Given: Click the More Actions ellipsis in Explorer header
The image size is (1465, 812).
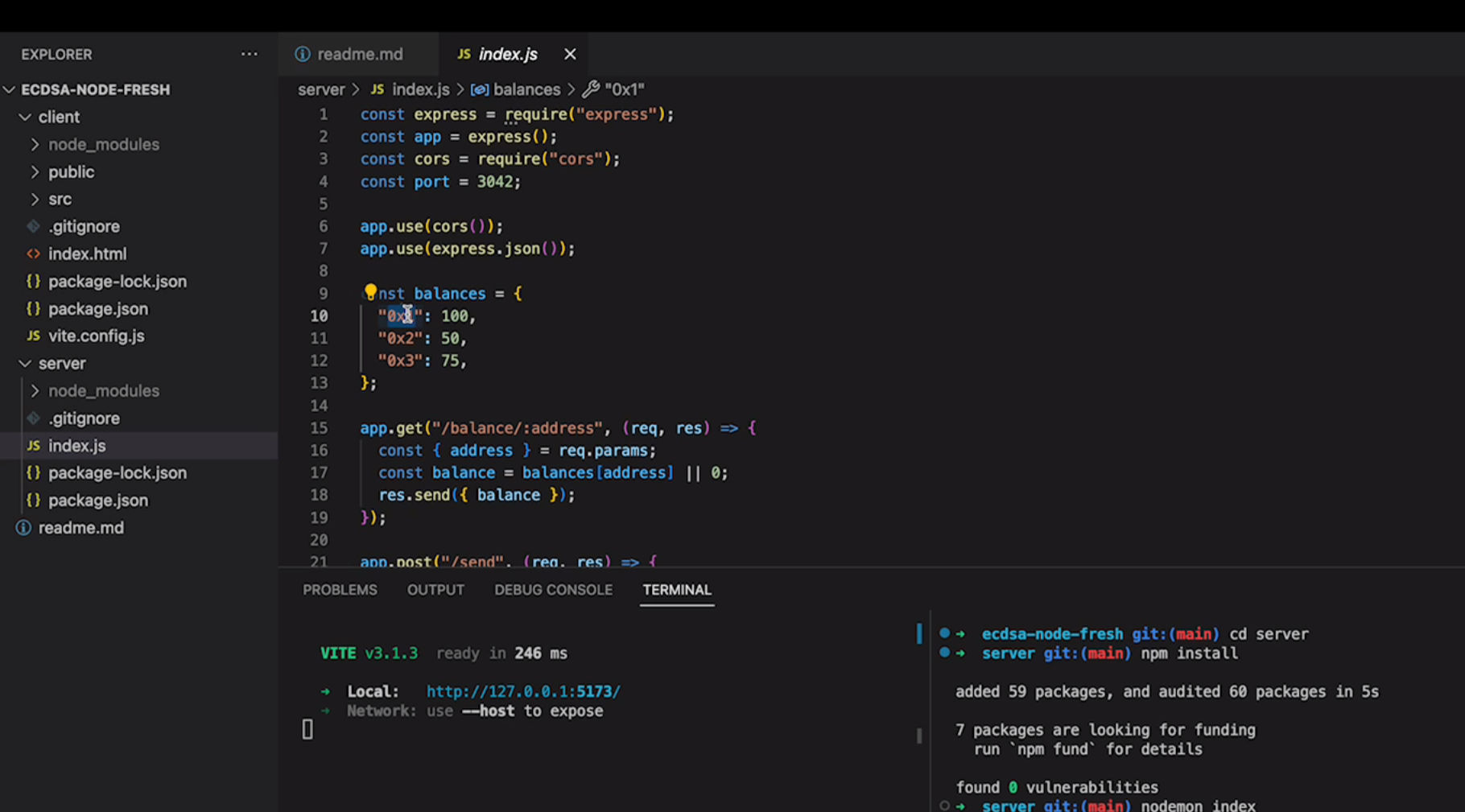Looking at the screenshot, I should [x=250, y=54].
